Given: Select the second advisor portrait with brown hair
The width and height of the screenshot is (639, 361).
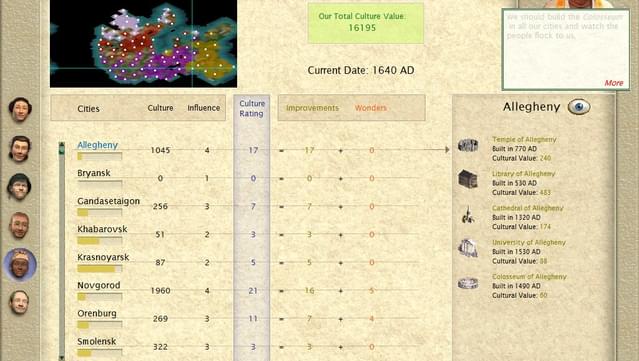Looking at the screenshot, I should [x=20, y=149].
